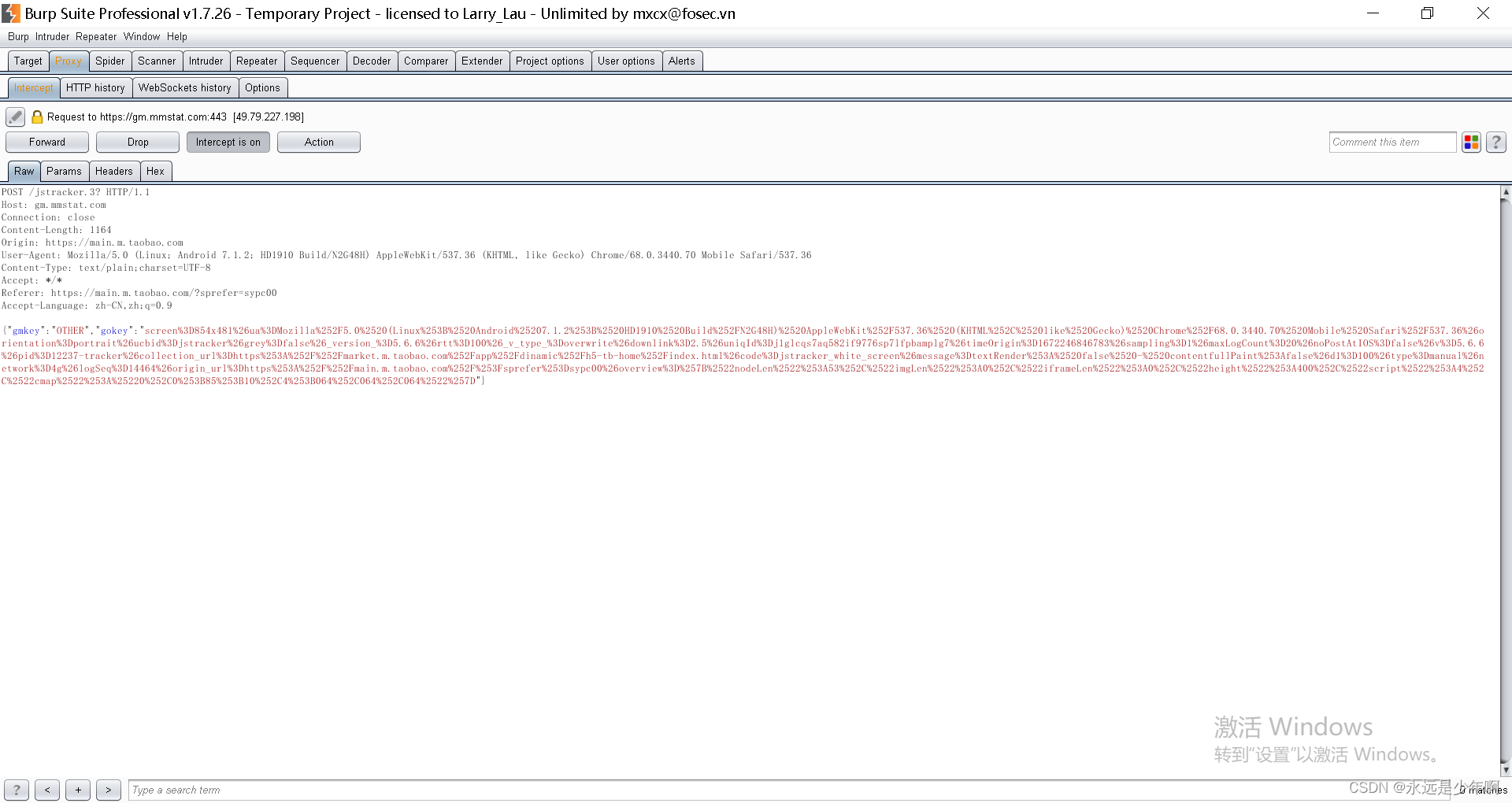
Task: Open the Scanner tab
Action: [x=157, y=61]
